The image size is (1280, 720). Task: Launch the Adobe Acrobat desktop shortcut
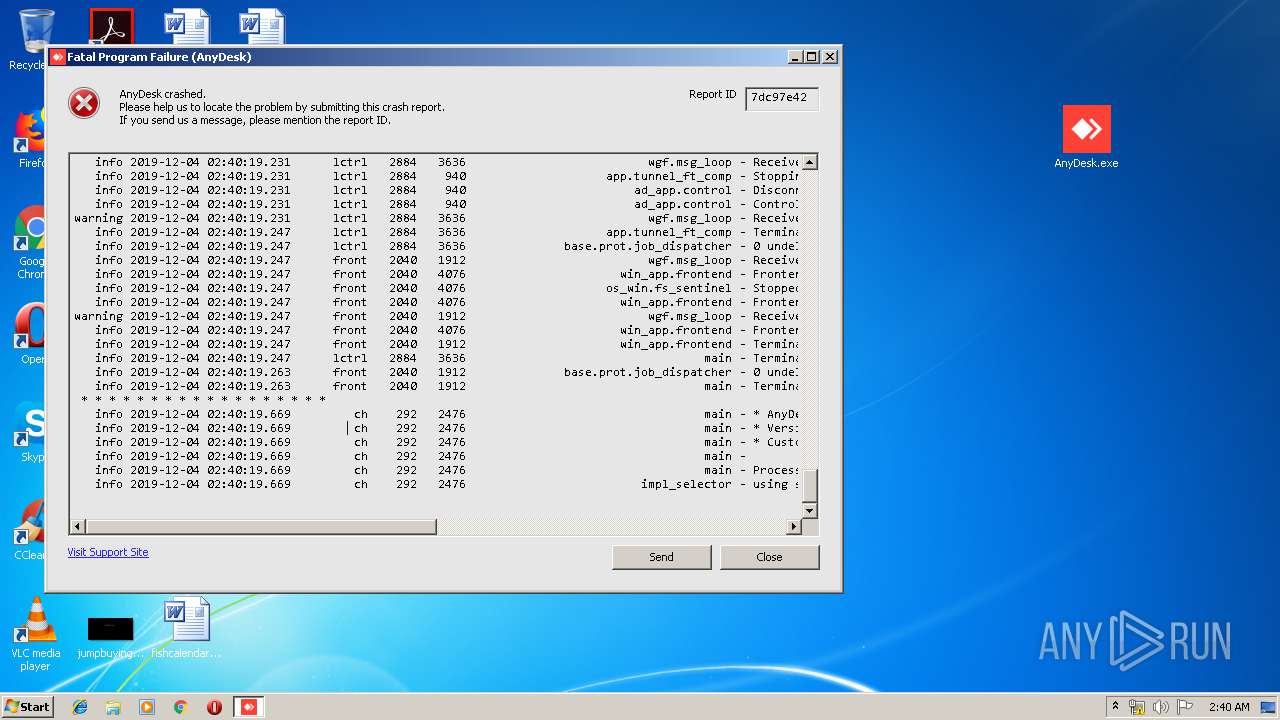[x=111, y=27]
